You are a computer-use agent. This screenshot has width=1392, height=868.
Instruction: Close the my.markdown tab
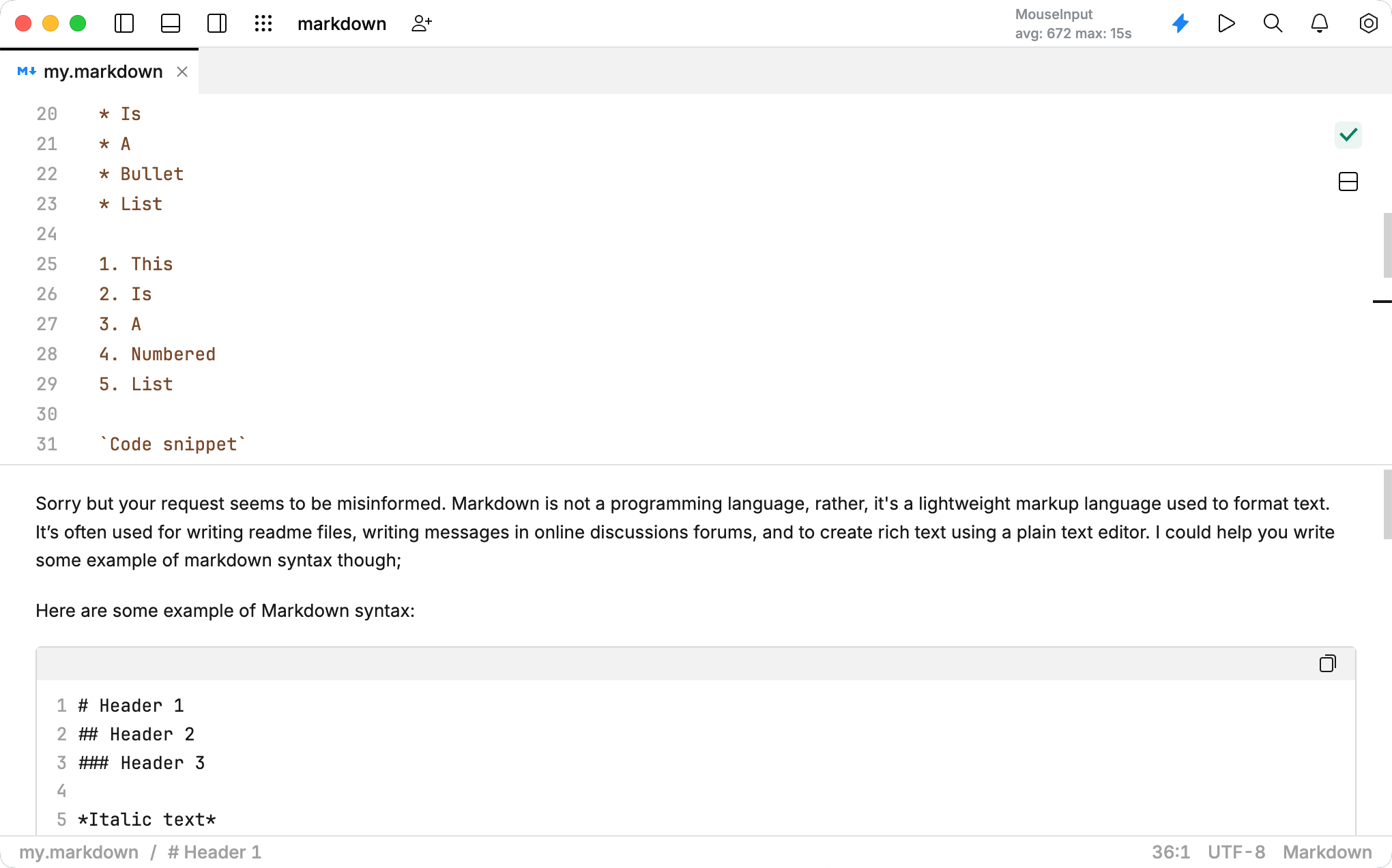click(182, 72)
